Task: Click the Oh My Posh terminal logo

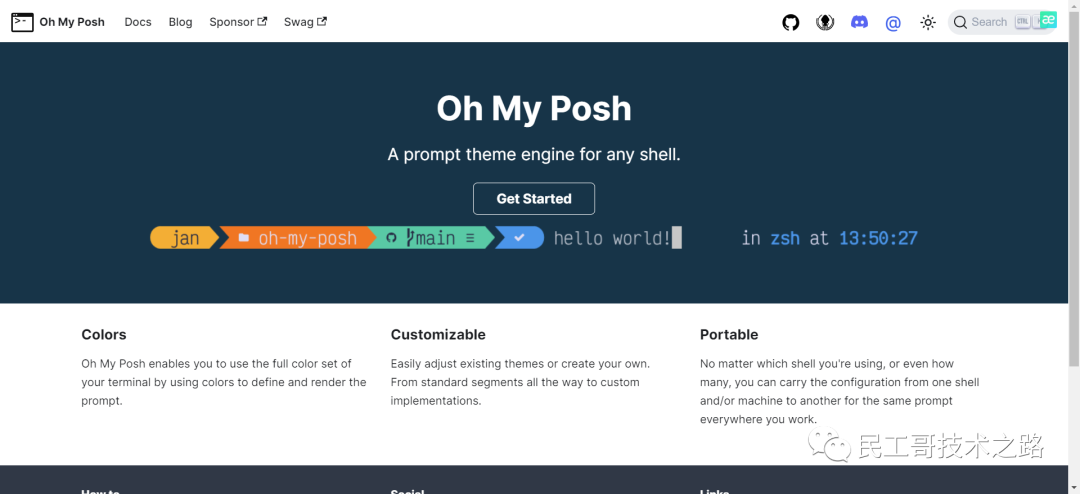Action: (22, 22)
